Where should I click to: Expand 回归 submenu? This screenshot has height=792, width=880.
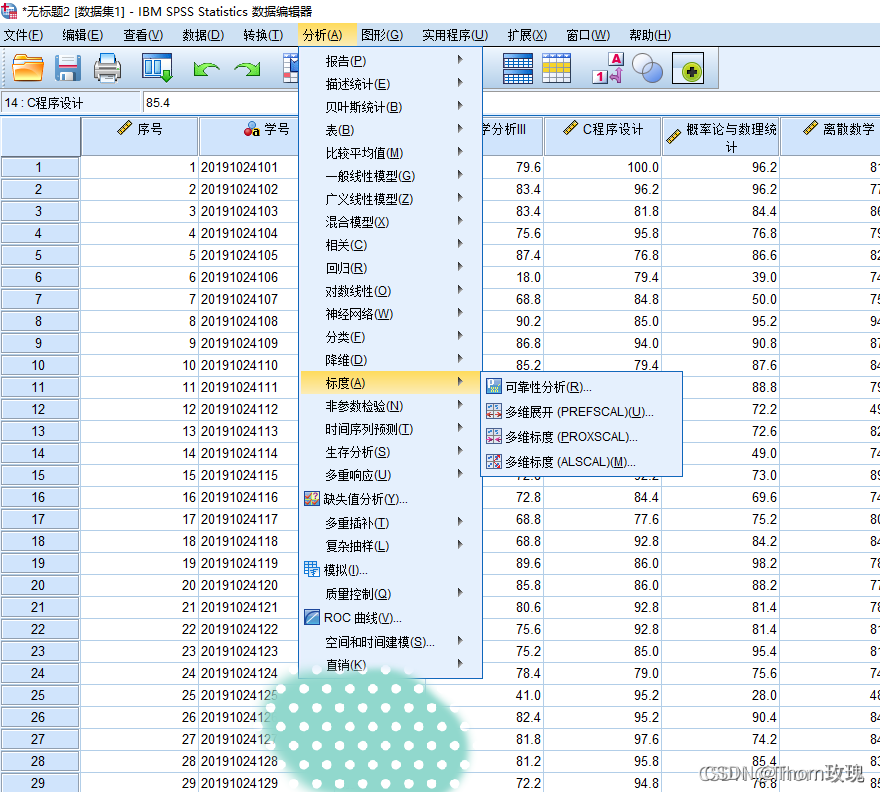(x=391, y=268)
